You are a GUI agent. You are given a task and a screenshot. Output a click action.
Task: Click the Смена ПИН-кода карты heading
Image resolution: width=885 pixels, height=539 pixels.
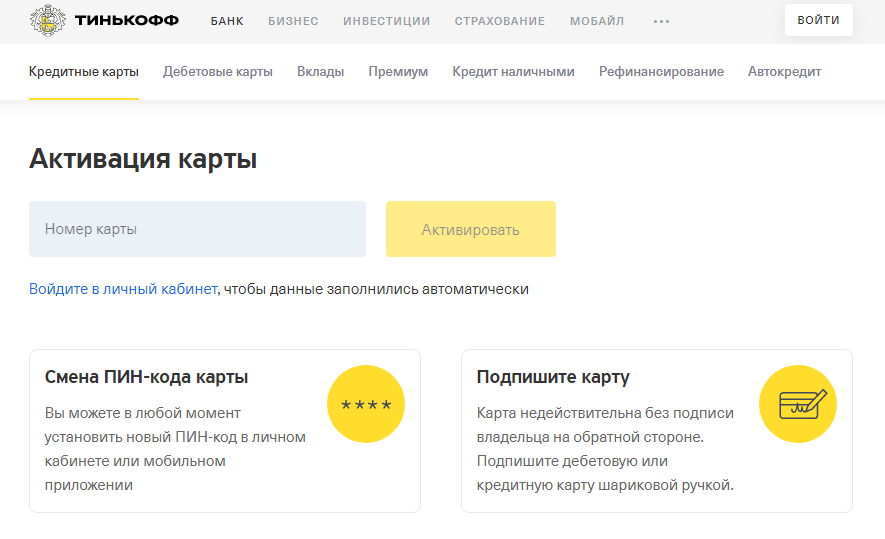(146, 376)
